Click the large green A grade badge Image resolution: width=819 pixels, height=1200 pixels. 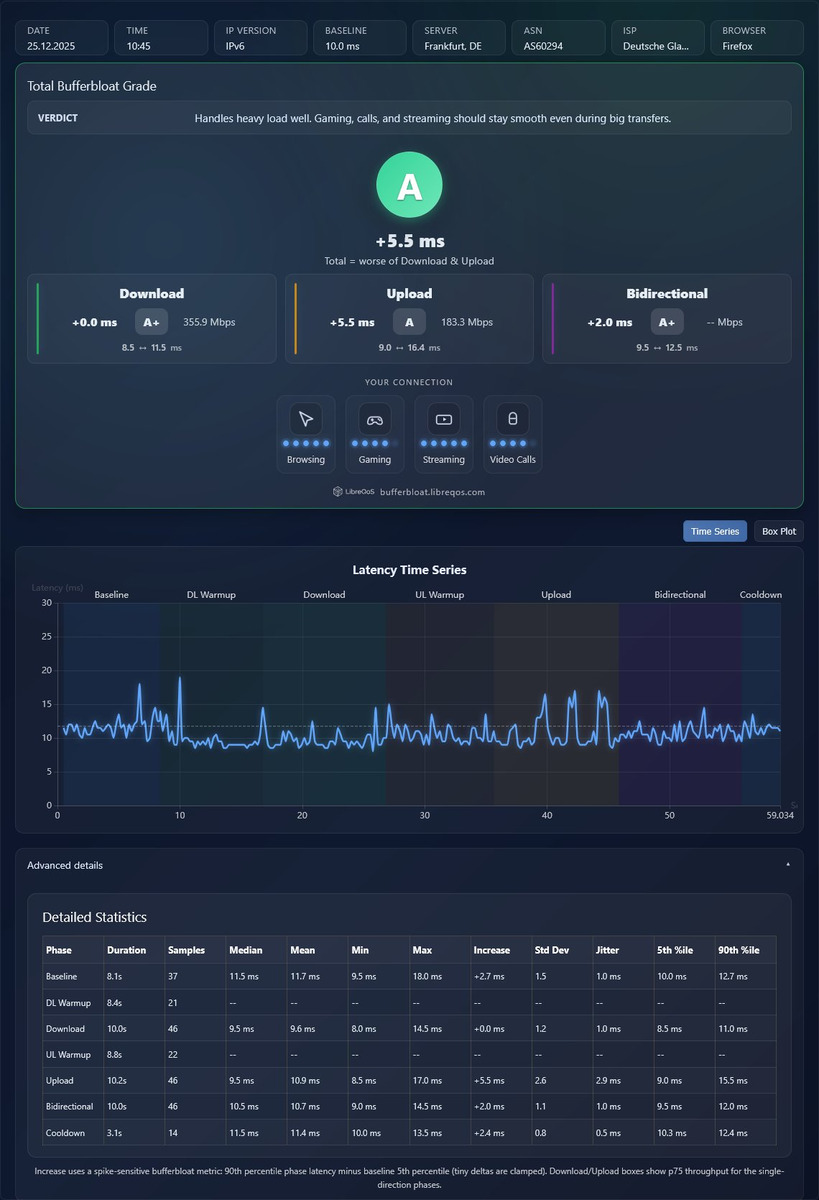[409, 185]
